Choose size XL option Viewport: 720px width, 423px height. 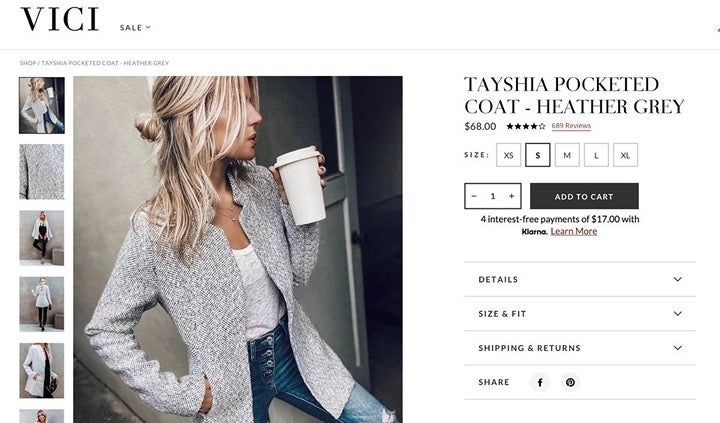(x=625, y=155)
